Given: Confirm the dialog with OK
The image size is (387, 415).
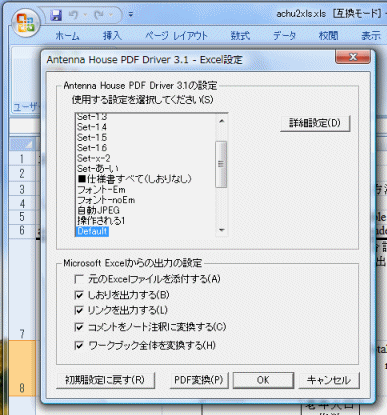Looking at the screenshot, I should click(263, 380).
